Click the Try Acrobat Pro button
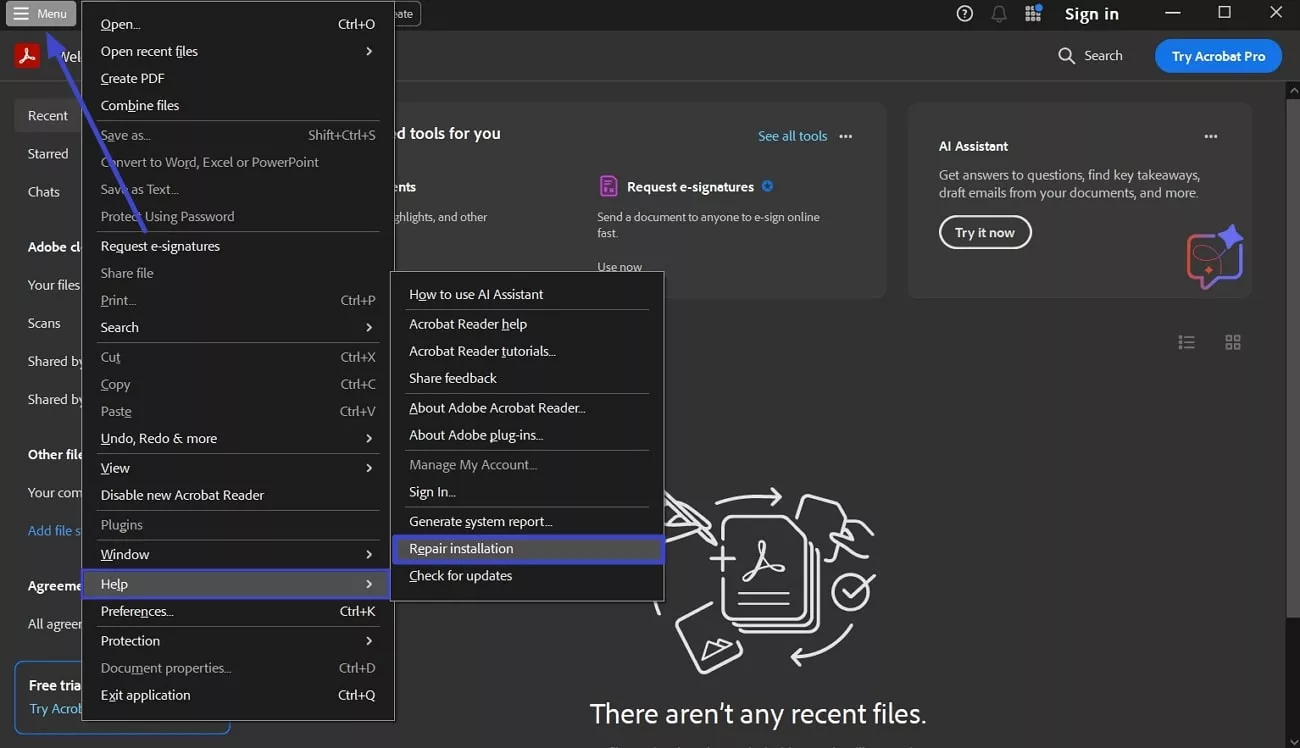The height and width of the screenshot is (748, 1300). pyautogui.click(x=1217, y=55)
